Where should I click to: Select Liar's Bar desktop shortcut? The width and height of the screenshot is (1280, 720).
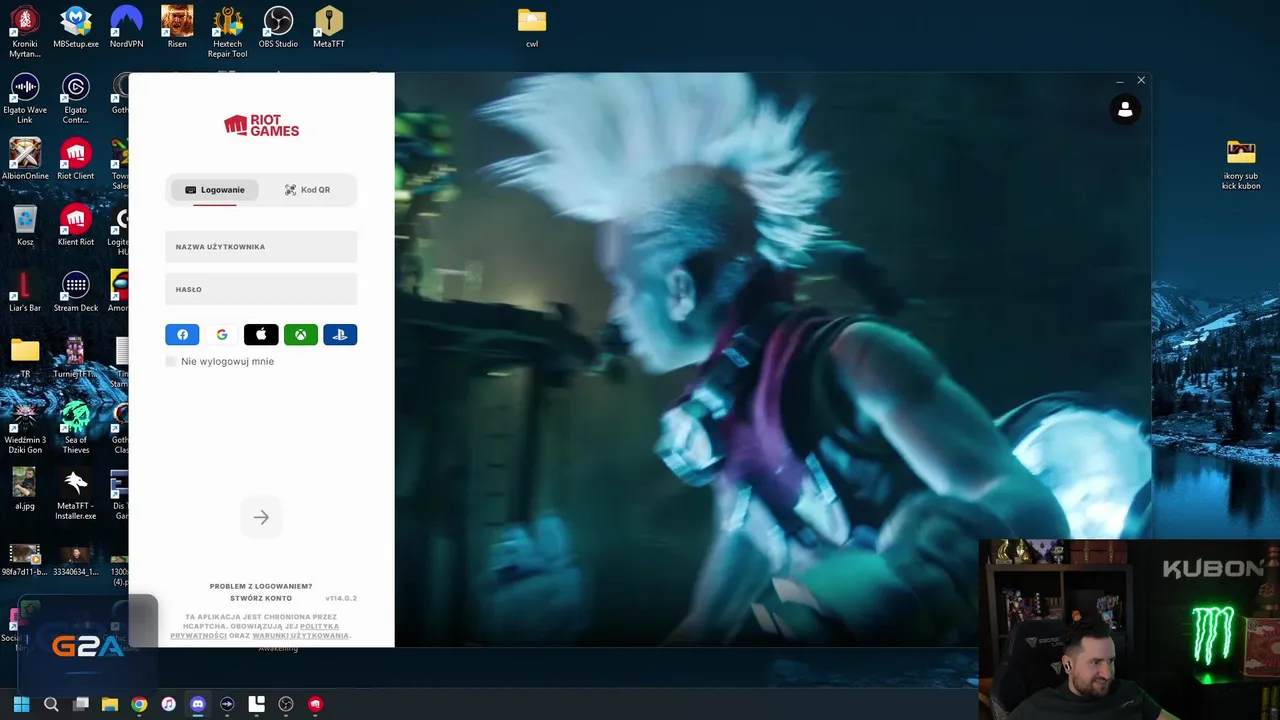[25, 291]
